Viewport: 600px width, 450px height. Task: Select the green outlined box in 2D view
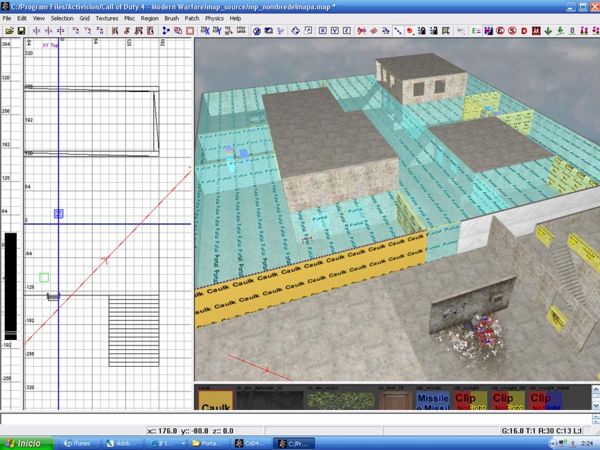click(44, 278)
